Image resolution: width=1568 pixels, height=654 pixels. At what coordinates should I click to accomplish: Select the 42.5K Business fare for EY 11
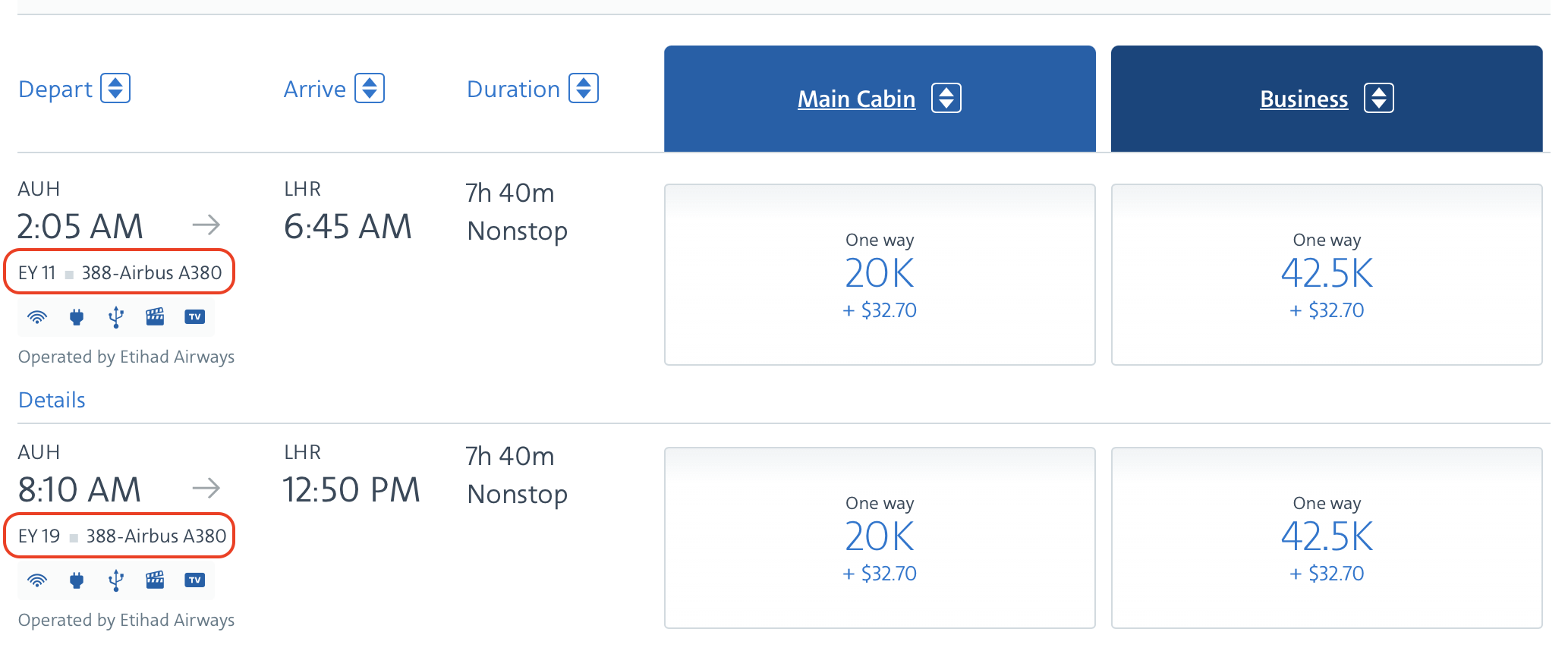pyautogui.click(x=1327, y=275)
